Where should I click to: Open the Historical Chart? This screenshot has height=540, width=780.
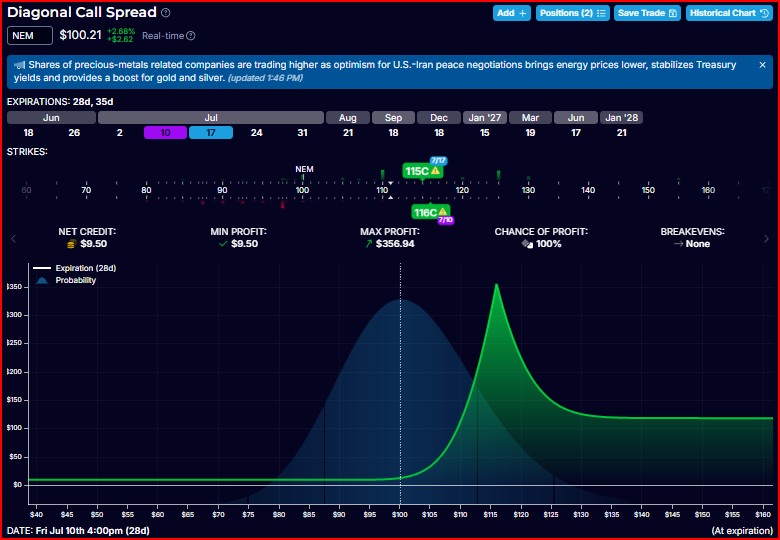(729, 13)
